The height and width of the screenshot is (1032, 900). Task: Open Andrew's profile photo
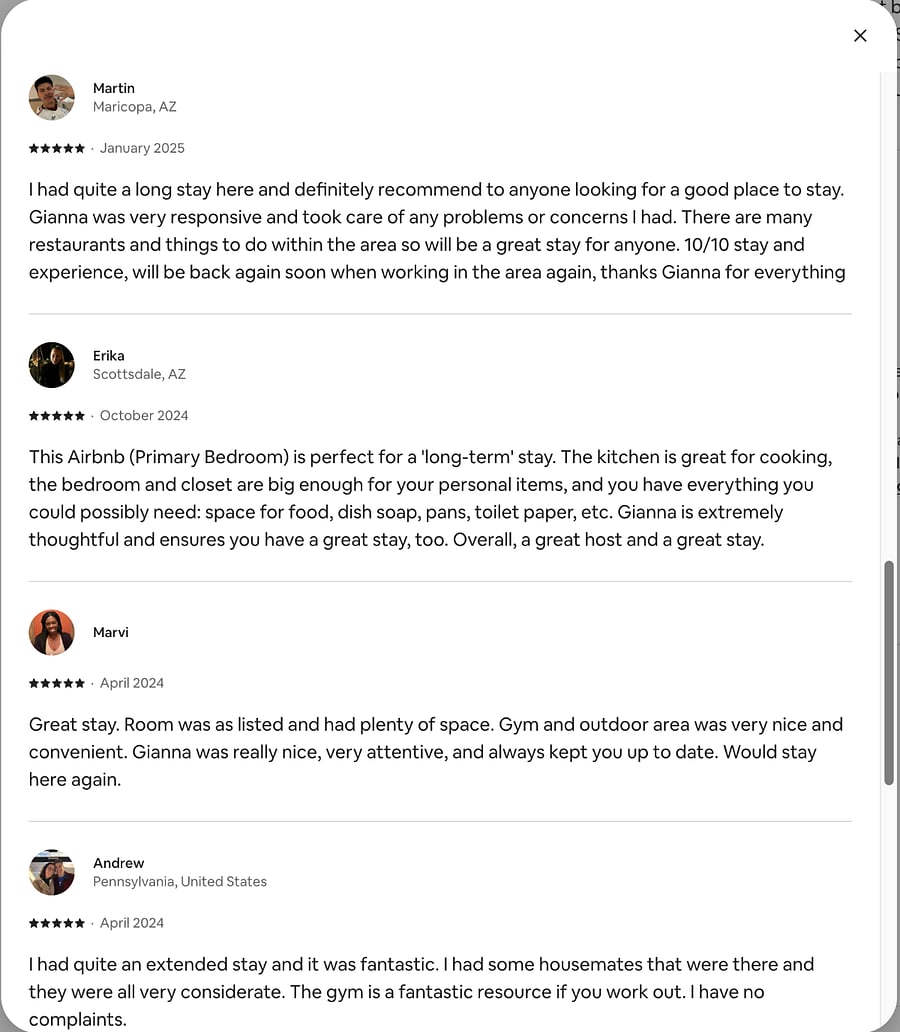(51, 872)
